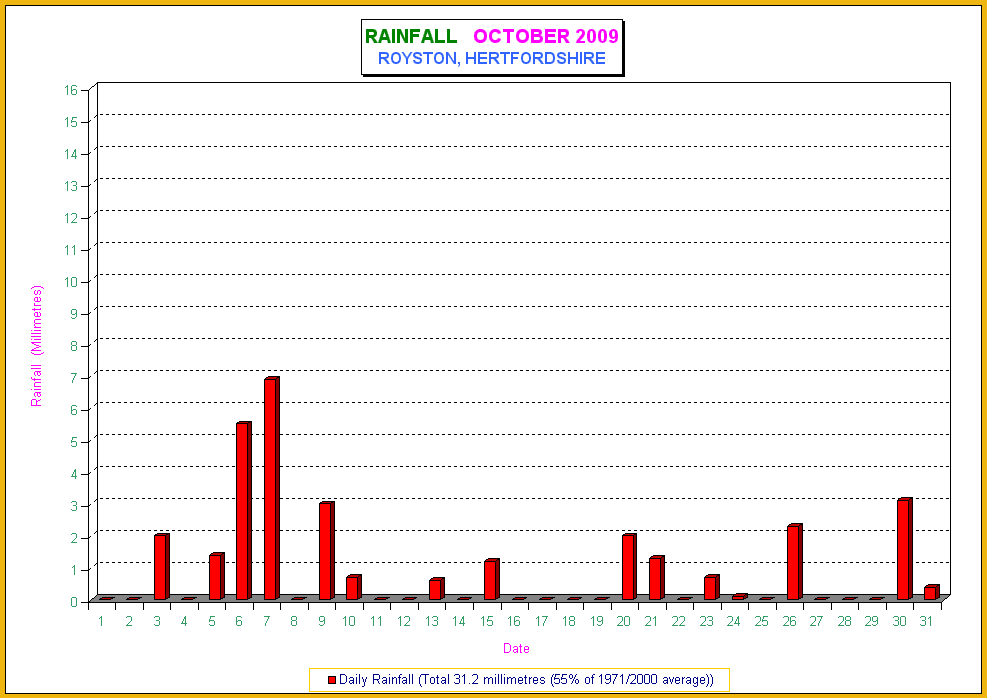
Task: Click the red bar for date 15
Action: 491,579
